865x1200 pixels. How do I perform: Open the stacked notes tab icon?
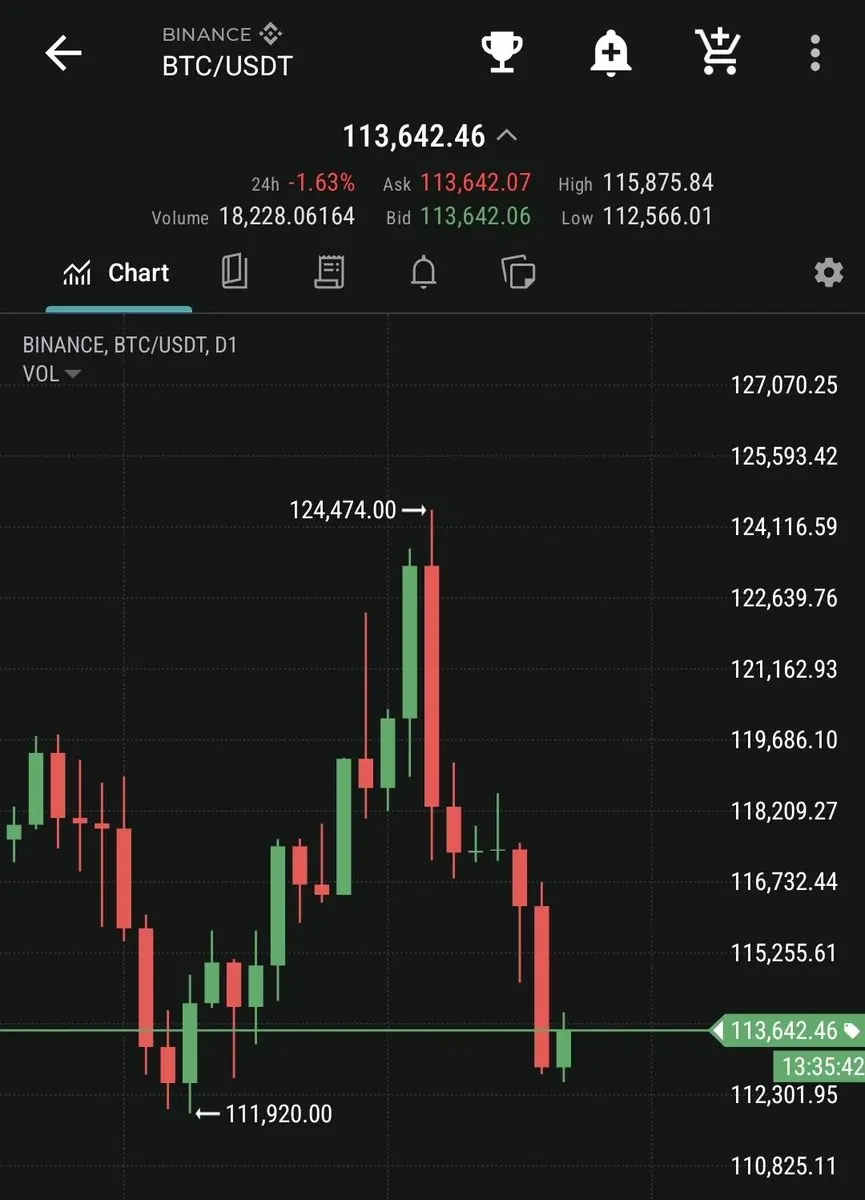coord(518,272)
